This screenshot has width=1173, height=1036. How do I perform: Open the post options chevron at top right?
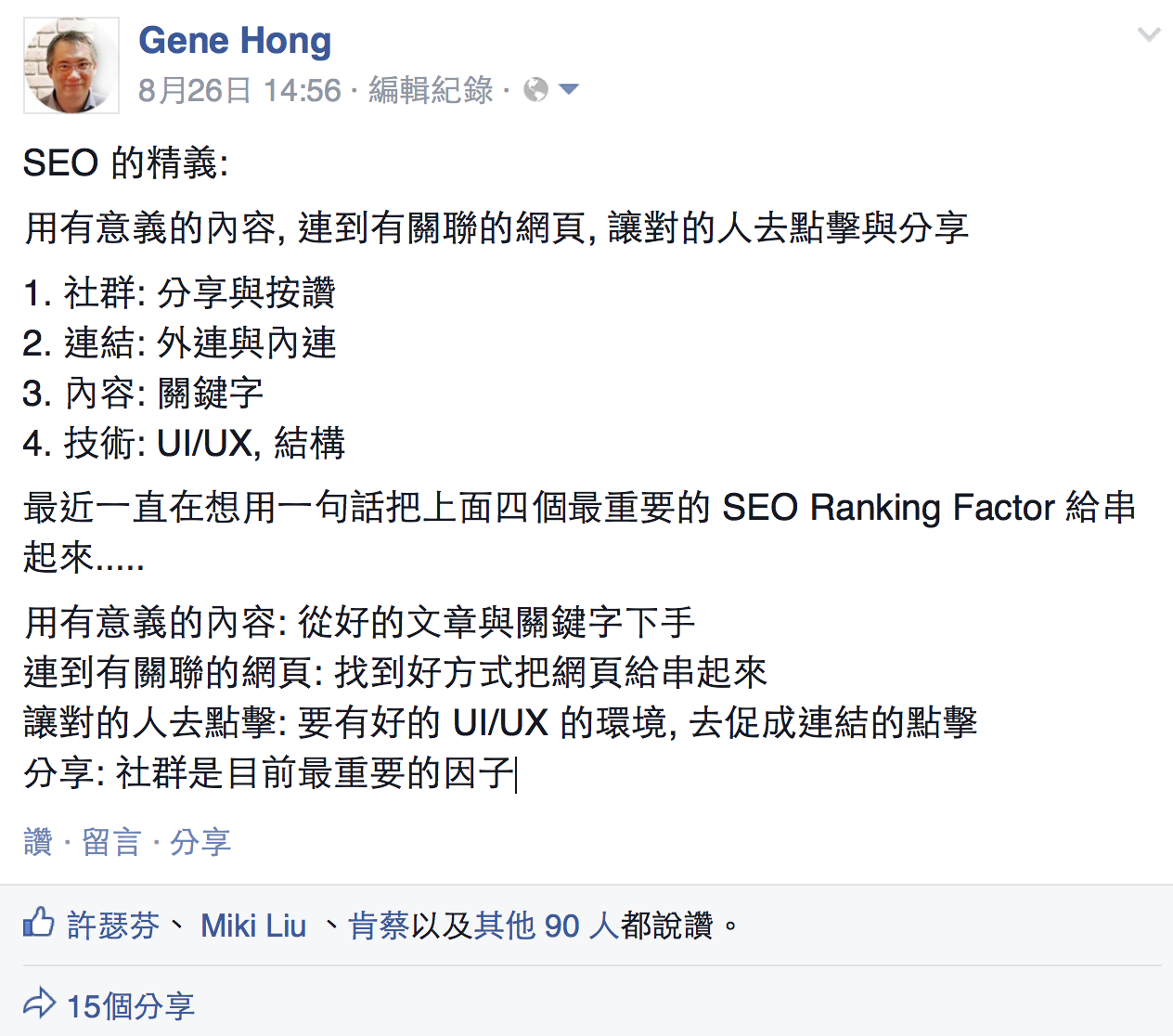(x=1149, y=35)
